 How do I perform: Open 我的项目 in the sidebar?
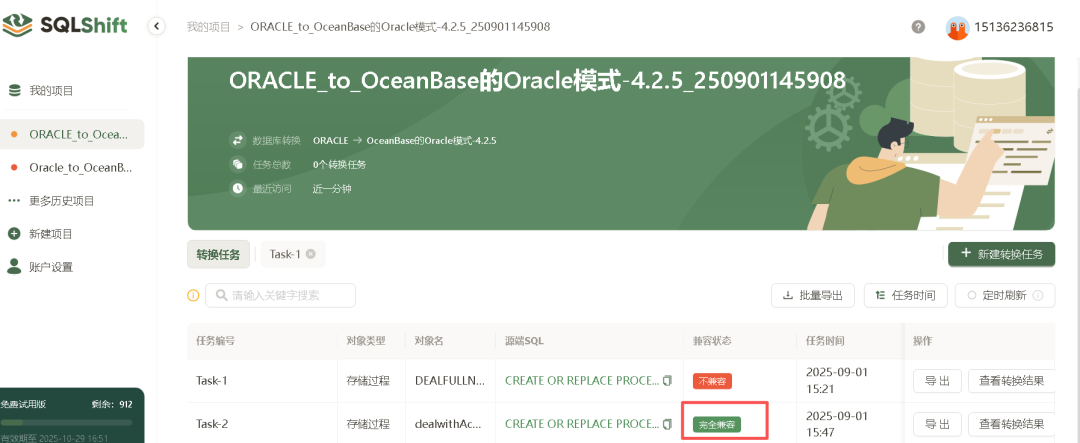pos(51,90)
